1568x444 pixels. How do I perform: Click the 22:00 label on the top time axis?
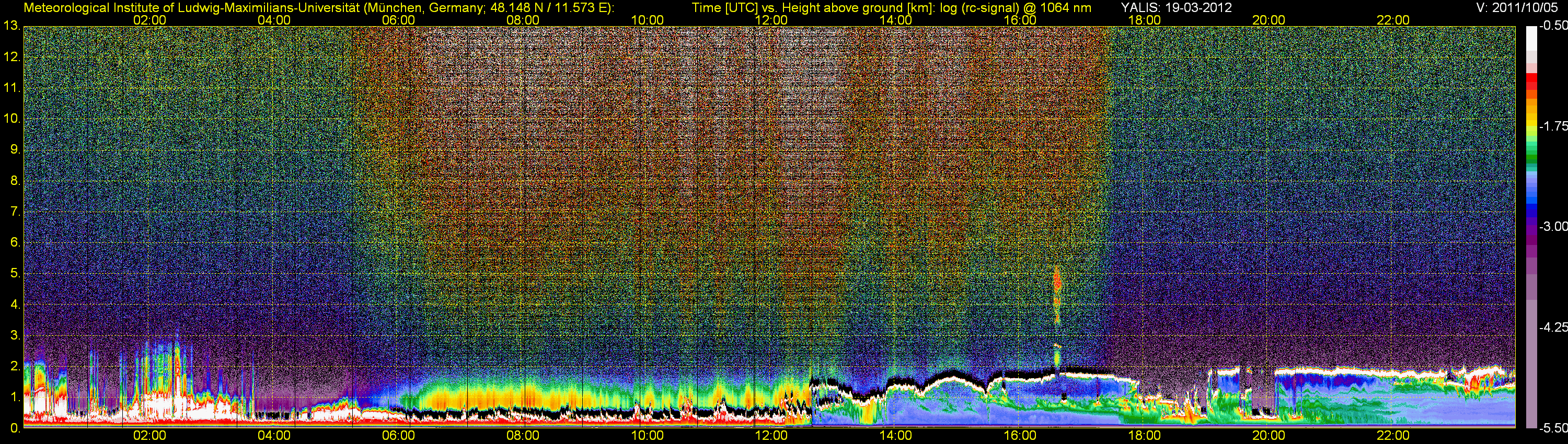pyautogui.click(x=1393, y=20)
